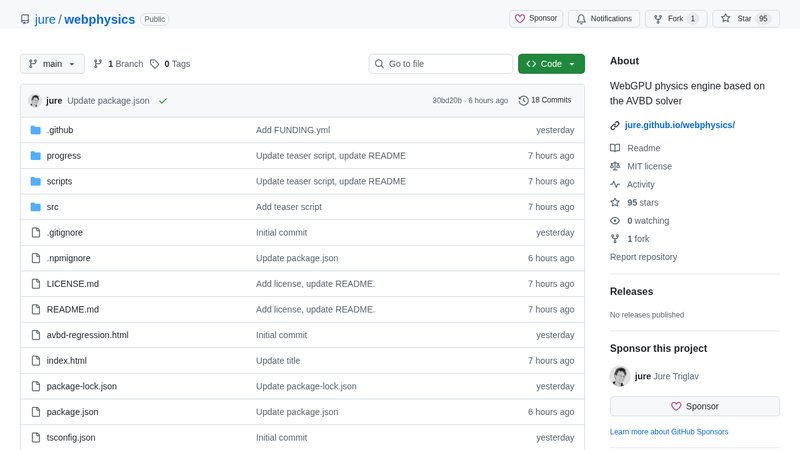Open the README.md file
The width and height of the screenshot is (800, 450).
point(73,309)
